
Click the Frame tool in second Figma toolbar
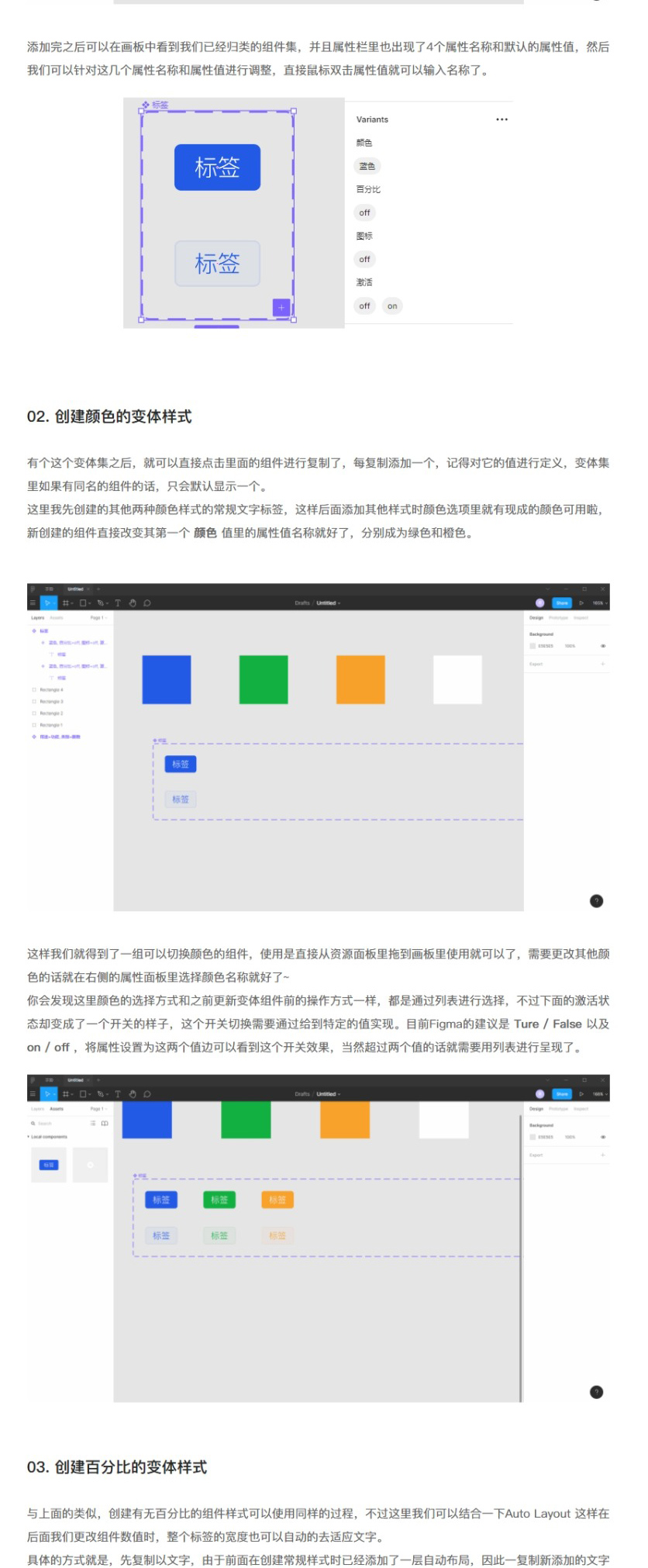[67, 1094]
